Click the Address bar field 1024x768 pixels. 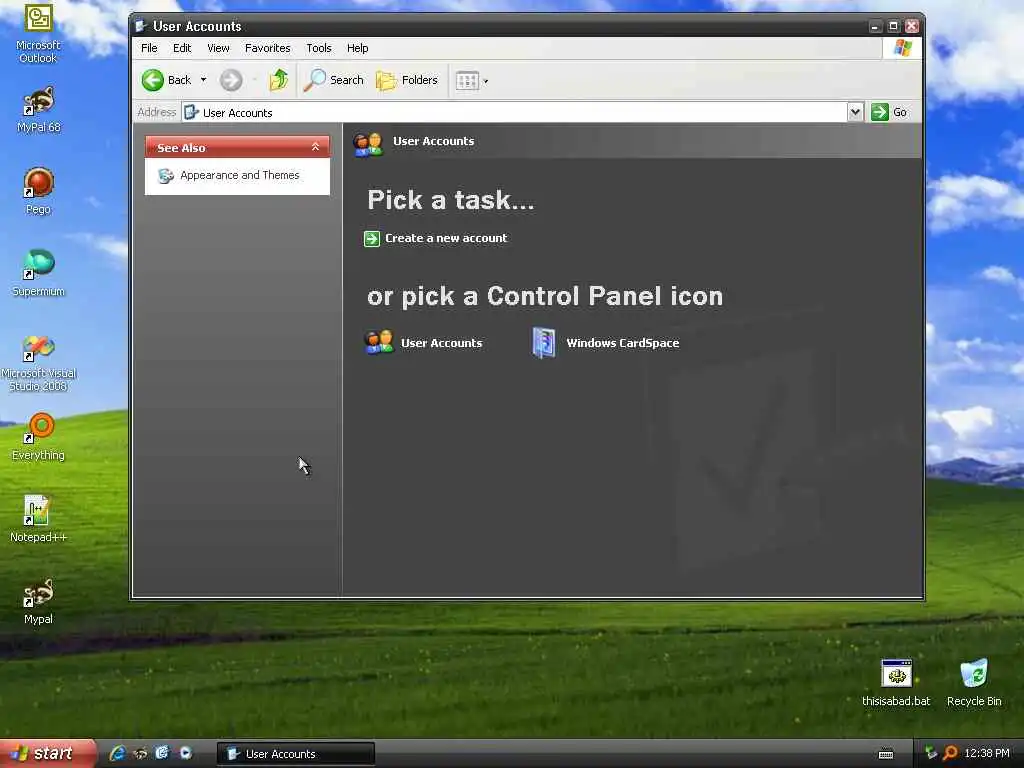(515, 112)
